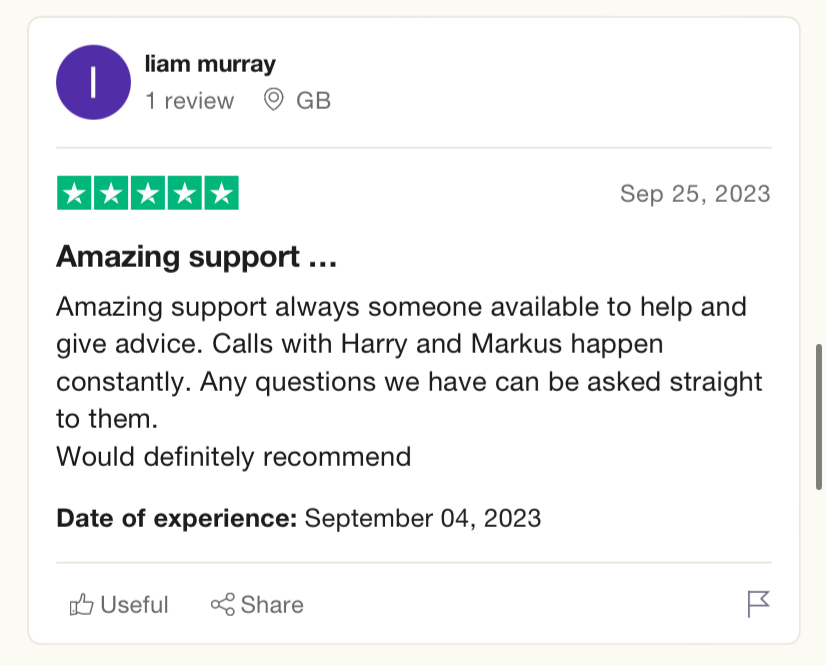Screen dimensions: 828x665
Task: Open liam murray's reviewer profile name
Action: tap(210, 64)
